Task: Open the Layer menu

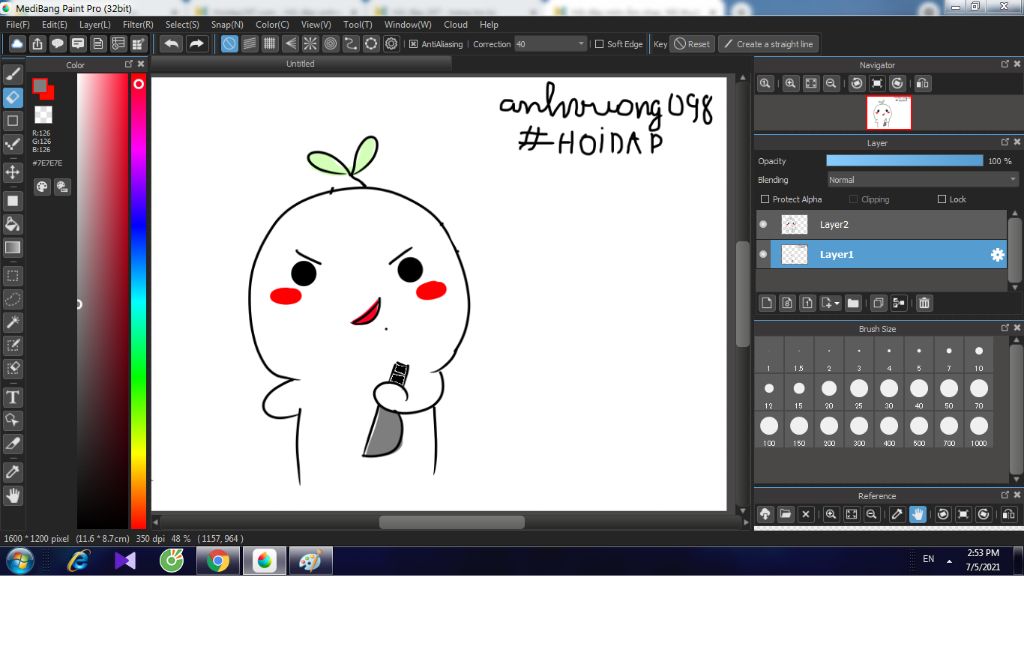Action: click(95, 24)
